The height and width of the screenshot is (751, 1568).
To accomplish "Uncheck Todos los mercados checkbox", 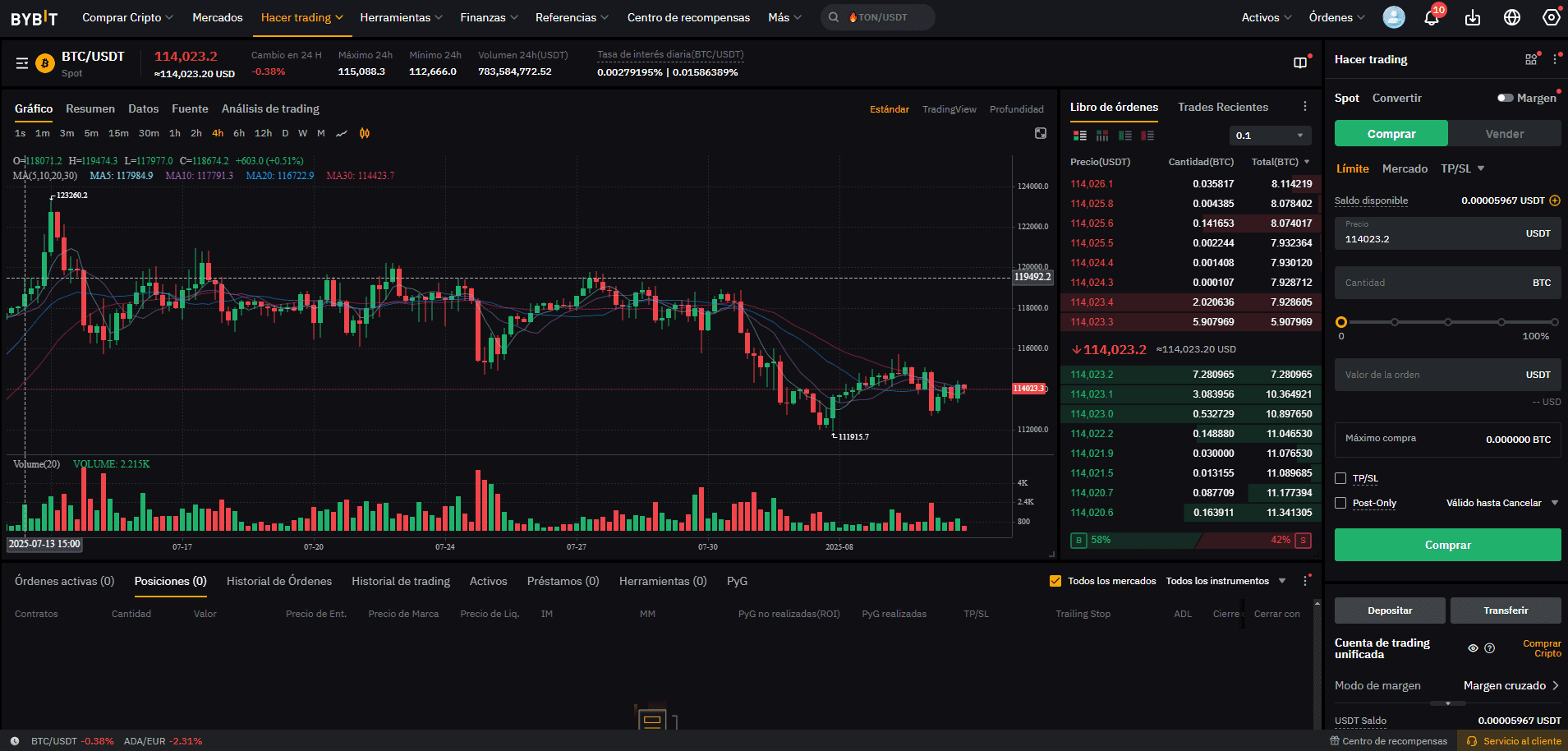I will click(x=1055, y=581).
